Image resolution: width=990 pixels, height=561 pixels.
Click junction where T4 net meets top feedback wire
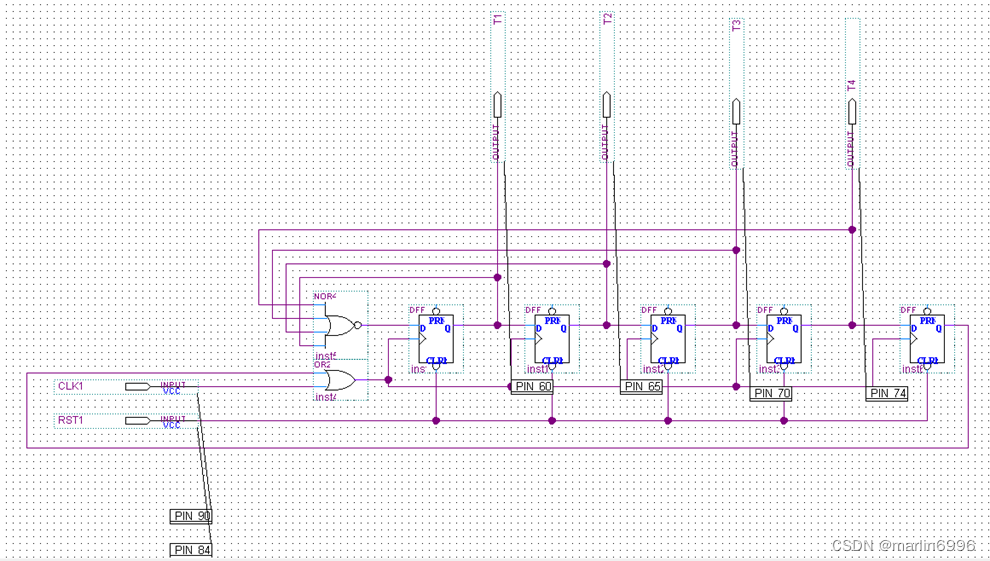[x=852, y=230]
